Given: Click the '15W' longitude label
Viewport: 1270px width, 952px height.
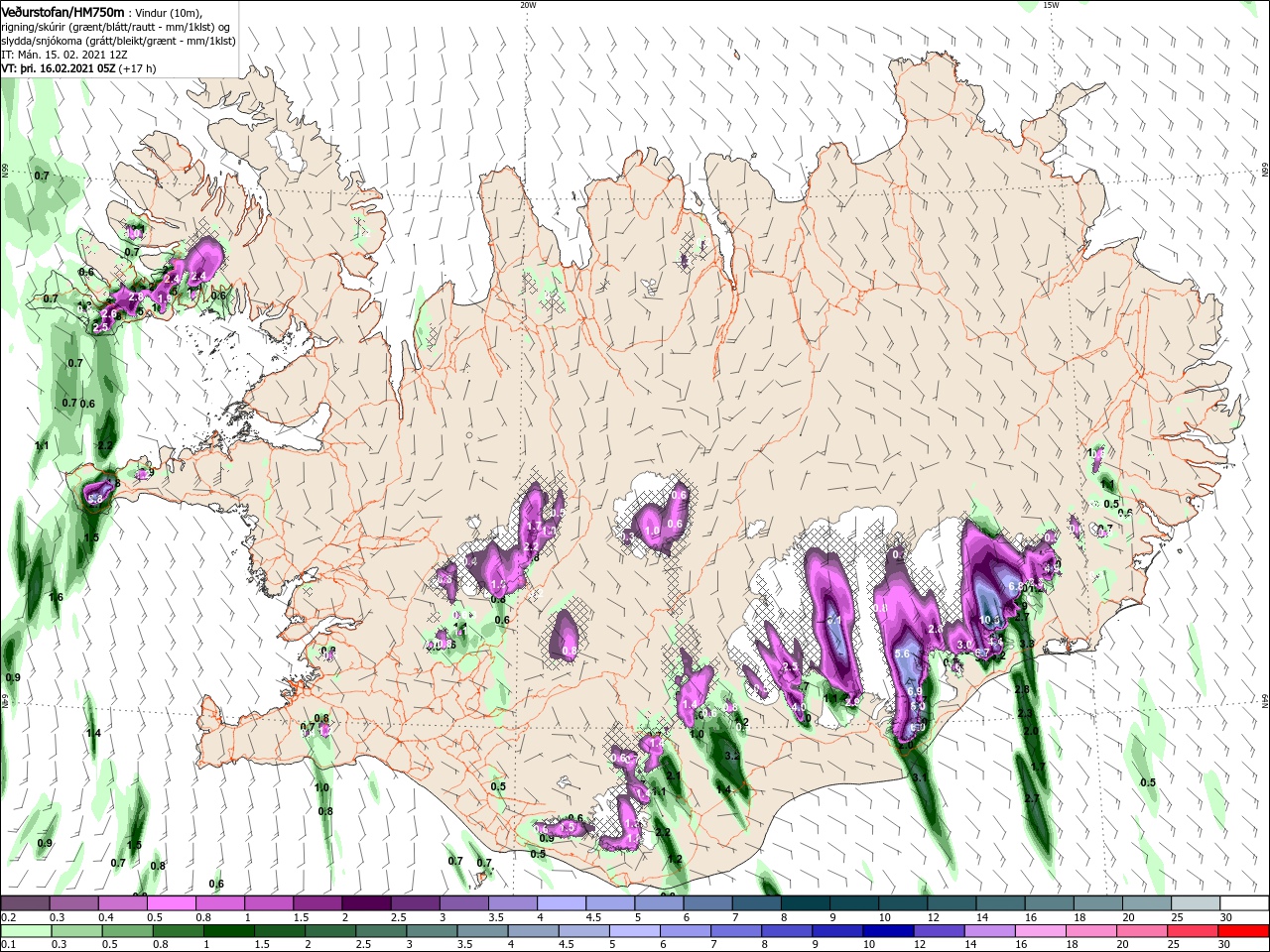Looking at the screenshot, I should click(1051, 5).
